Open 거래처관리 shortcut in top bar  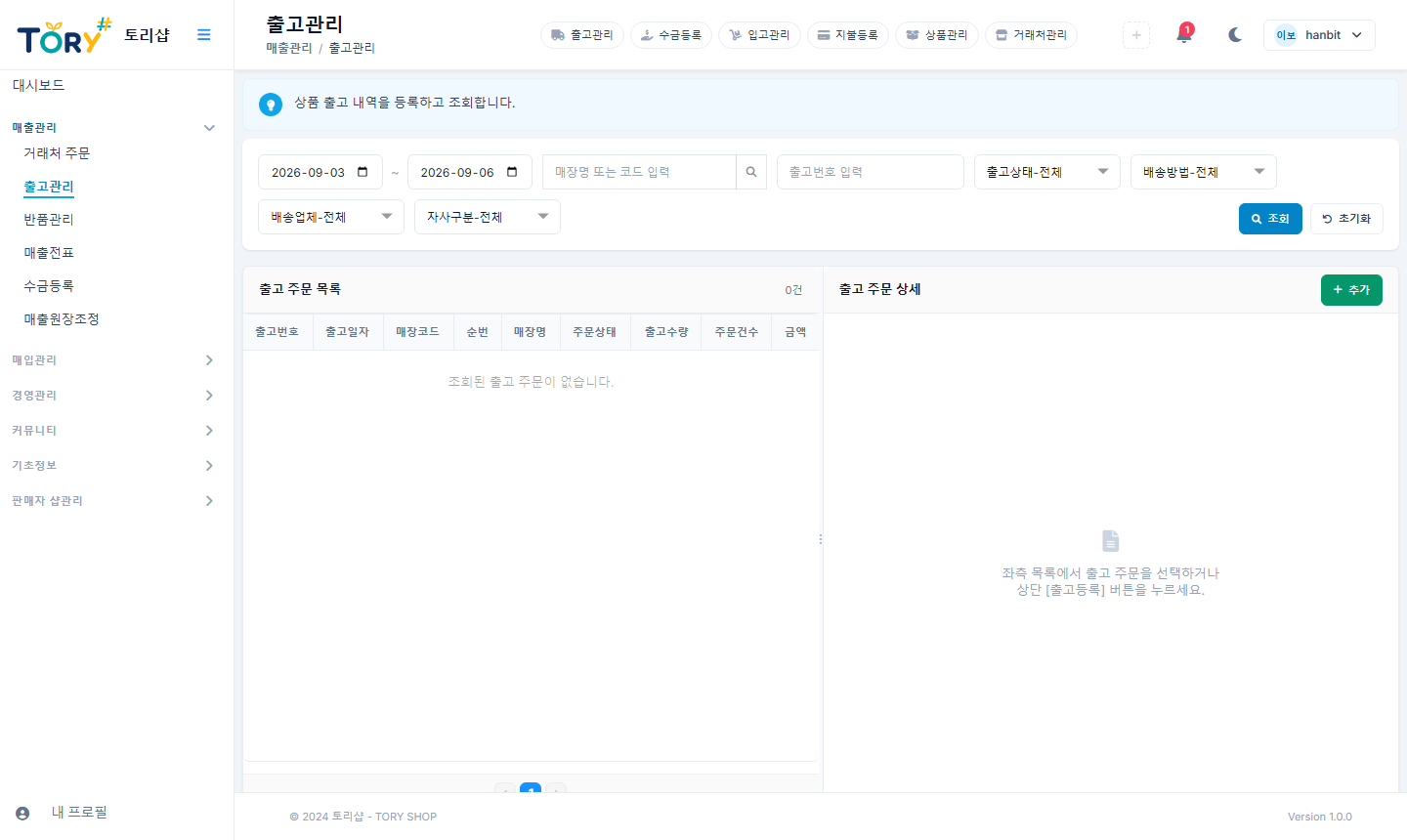point(1031,35)
